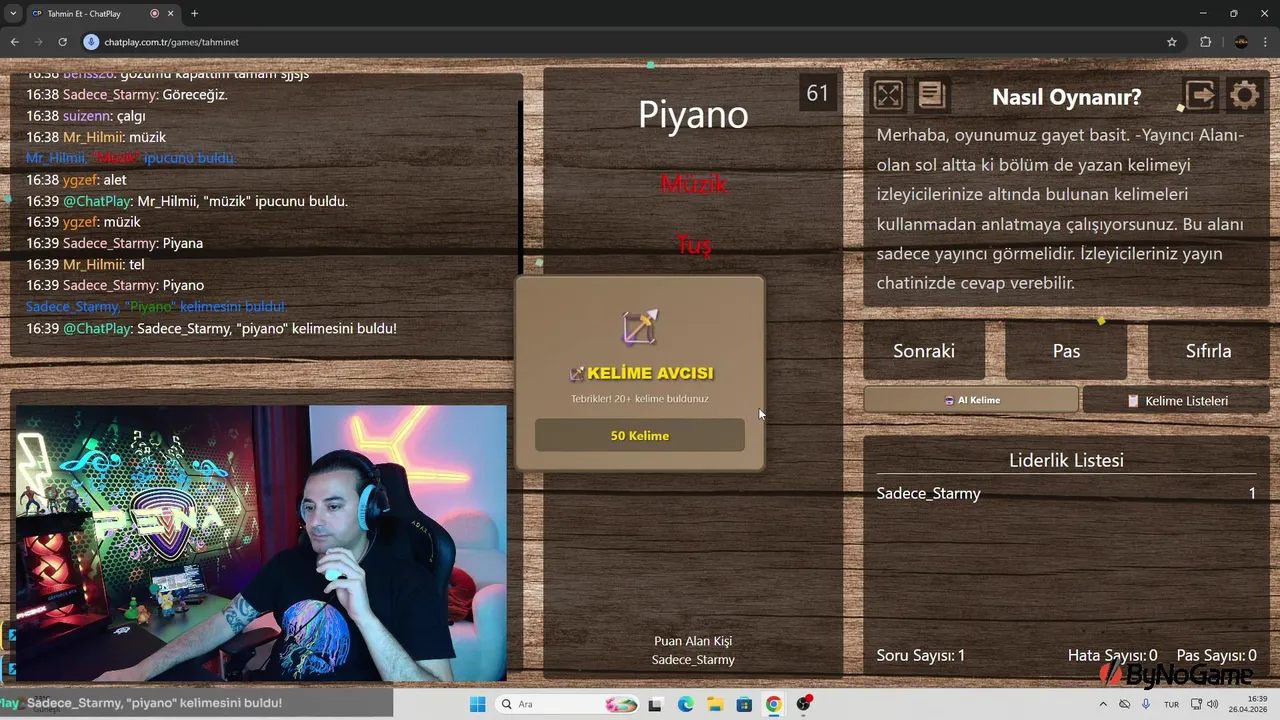The image size is (1280, 720).
Task: Click the microphone tray icon
Action: [1146, 704]
